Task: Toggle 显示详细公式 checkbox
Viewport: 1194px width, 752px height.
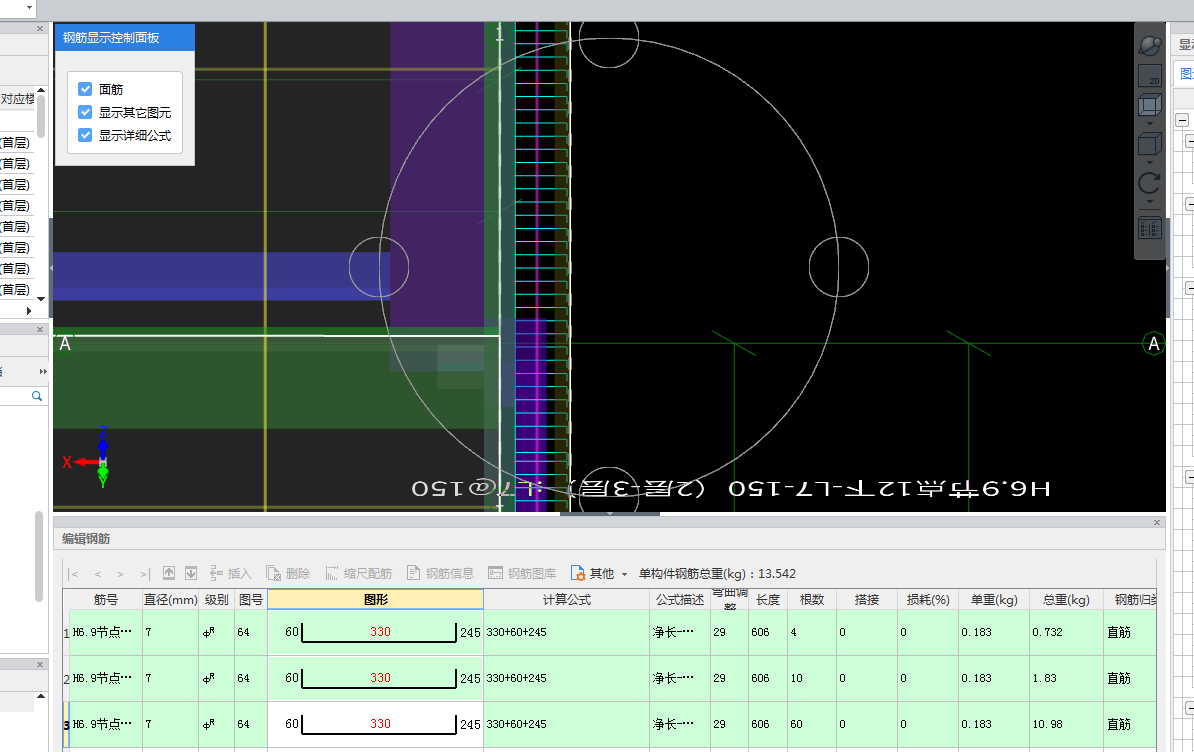Action: tap(85, 135)
